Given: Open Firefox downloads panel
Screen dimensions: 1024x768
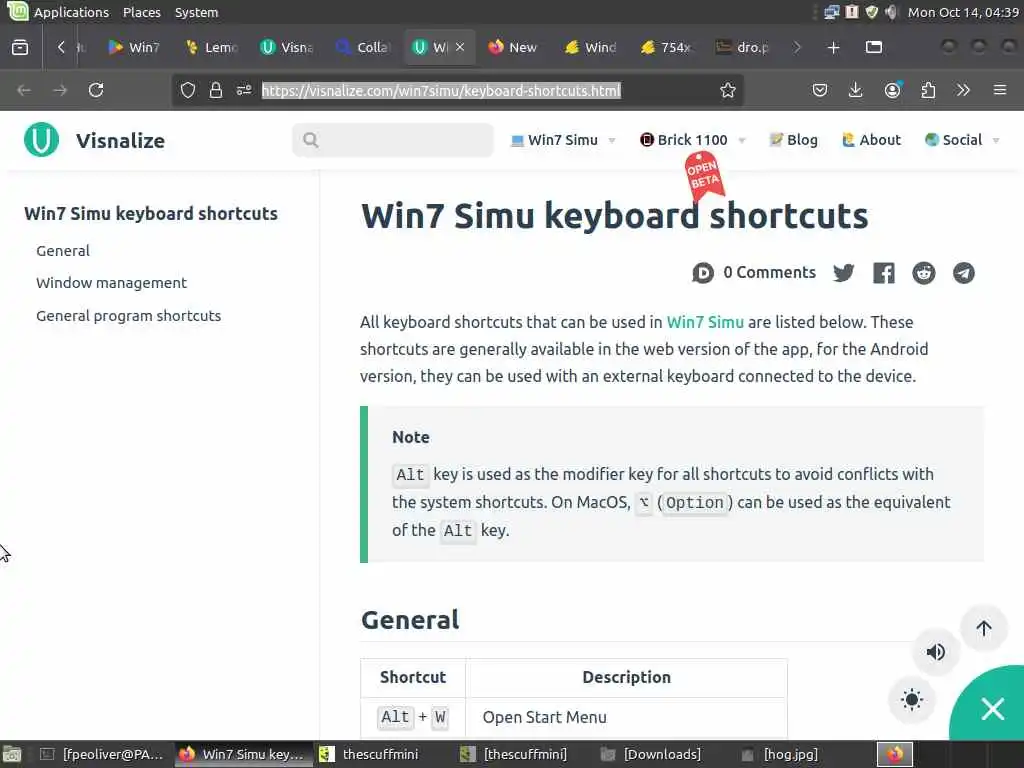Looking at the screenshot, I should (855, 90).
